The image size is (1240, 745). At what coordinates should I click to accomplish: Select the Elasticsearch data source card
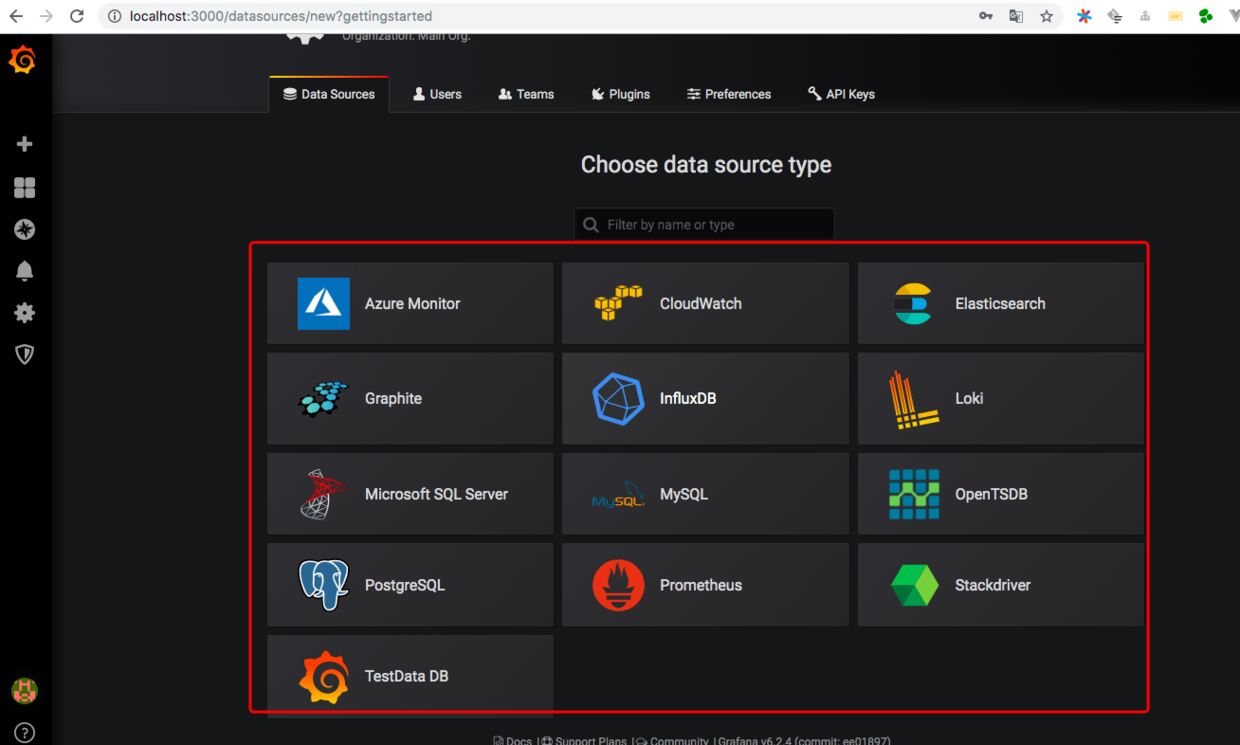(1000, 303)
